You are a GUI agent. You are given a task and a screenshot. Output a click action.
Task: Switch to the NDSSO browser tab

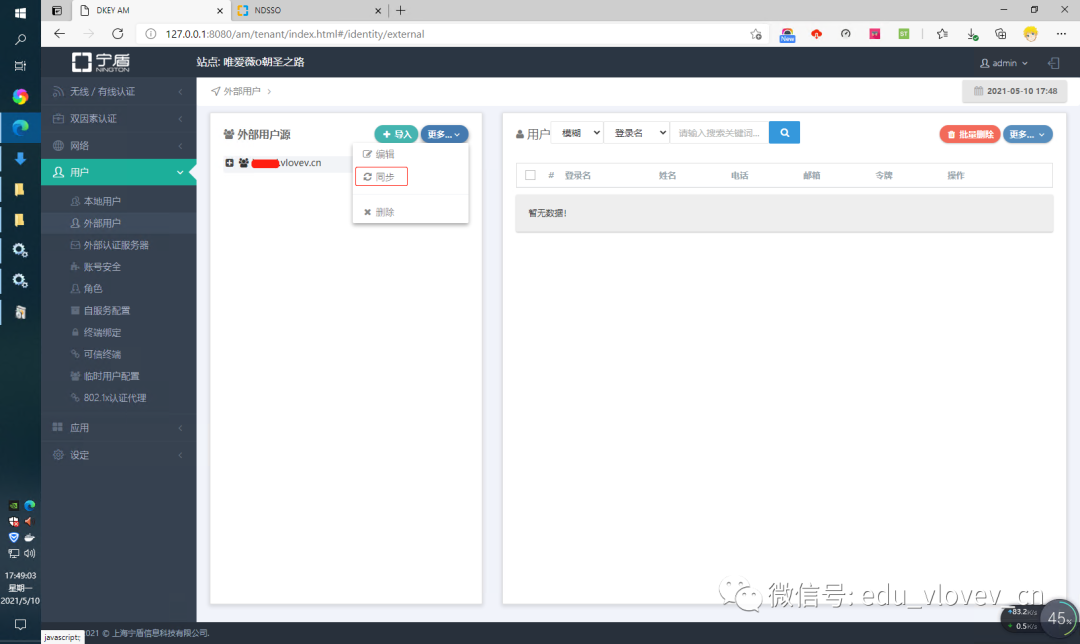(x=309, y=10)
